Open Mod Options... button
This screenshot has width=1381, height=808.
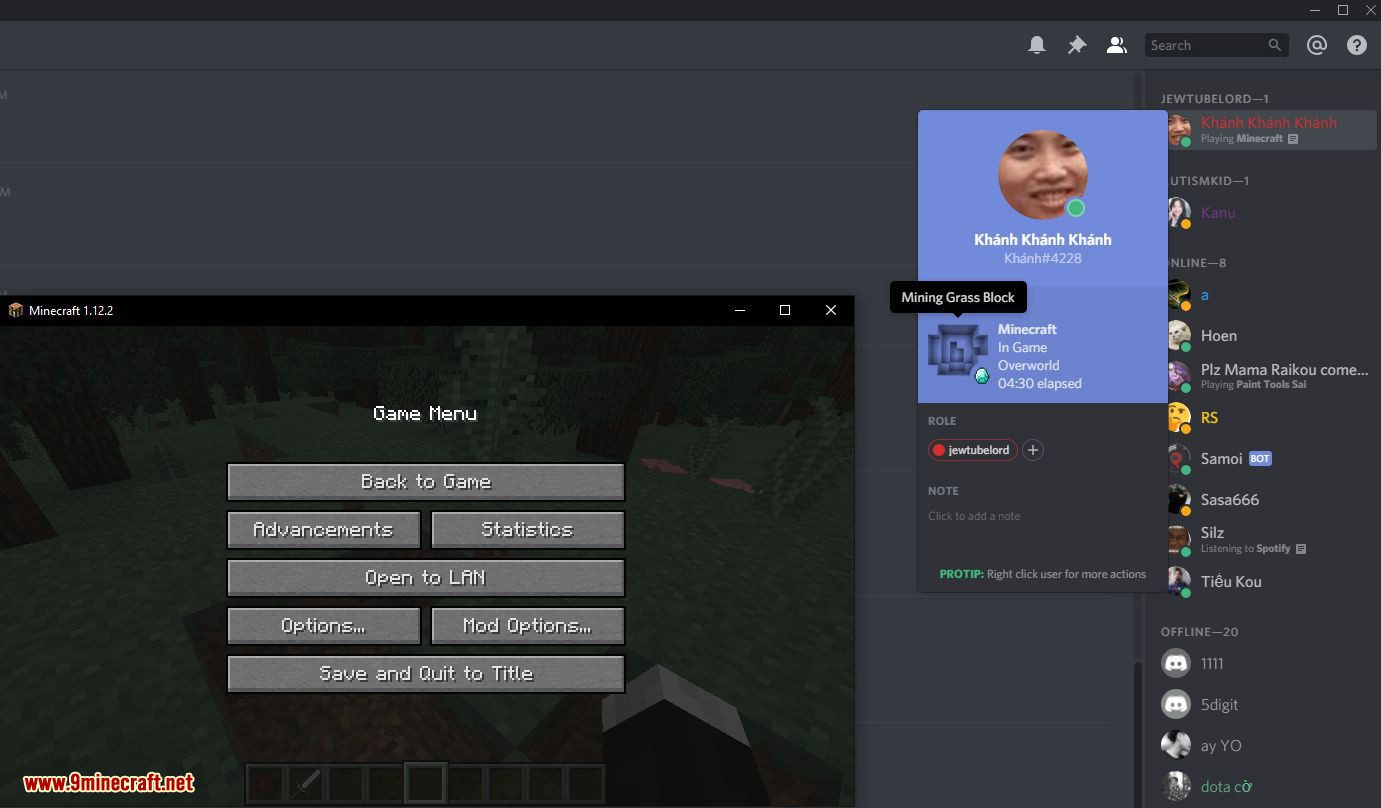click(x=528, y=626)
